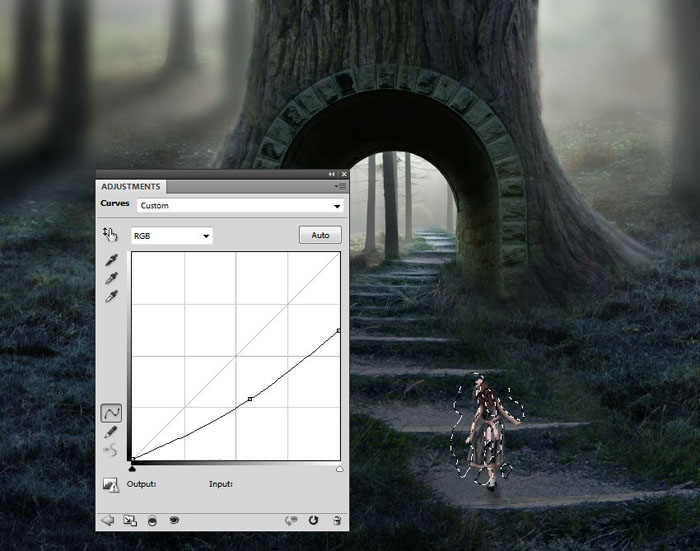Open the Custom curves preset dropdown
This screenshot has height=551, width=700.
(240, 206)
